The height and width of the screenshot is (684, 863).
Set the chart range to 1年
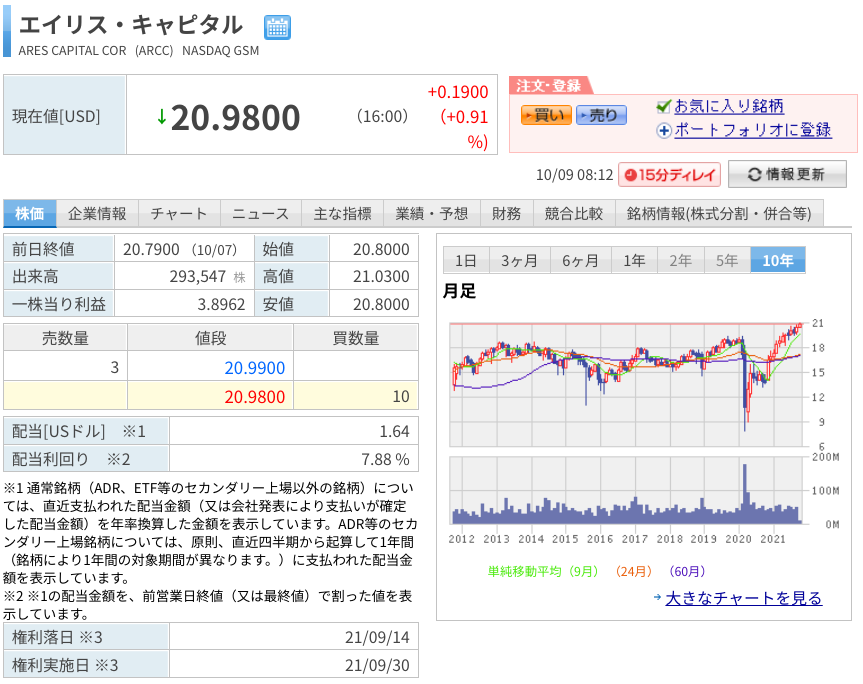(x=634, y=260)
